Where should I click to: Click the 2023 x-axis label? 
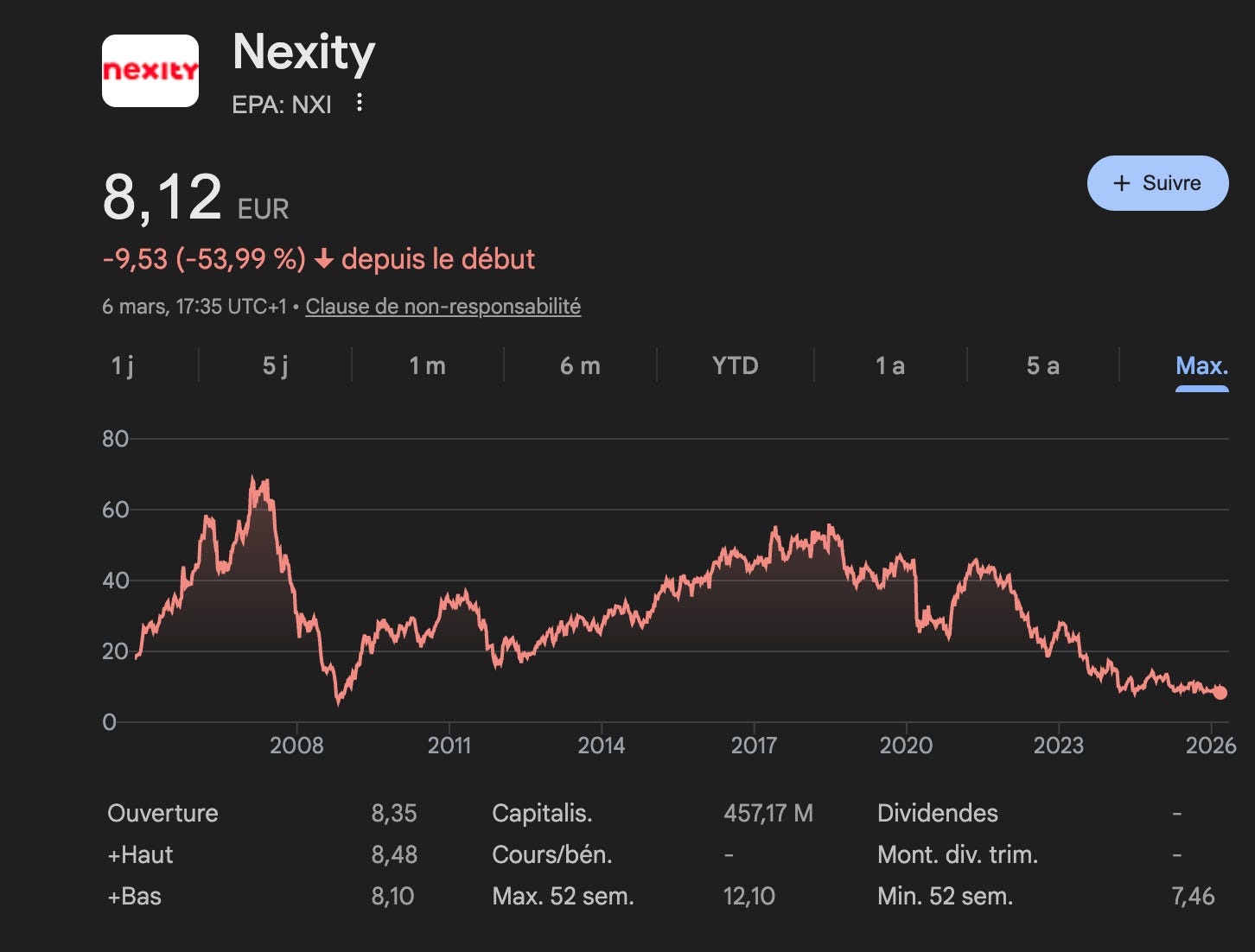point(1059,746)
